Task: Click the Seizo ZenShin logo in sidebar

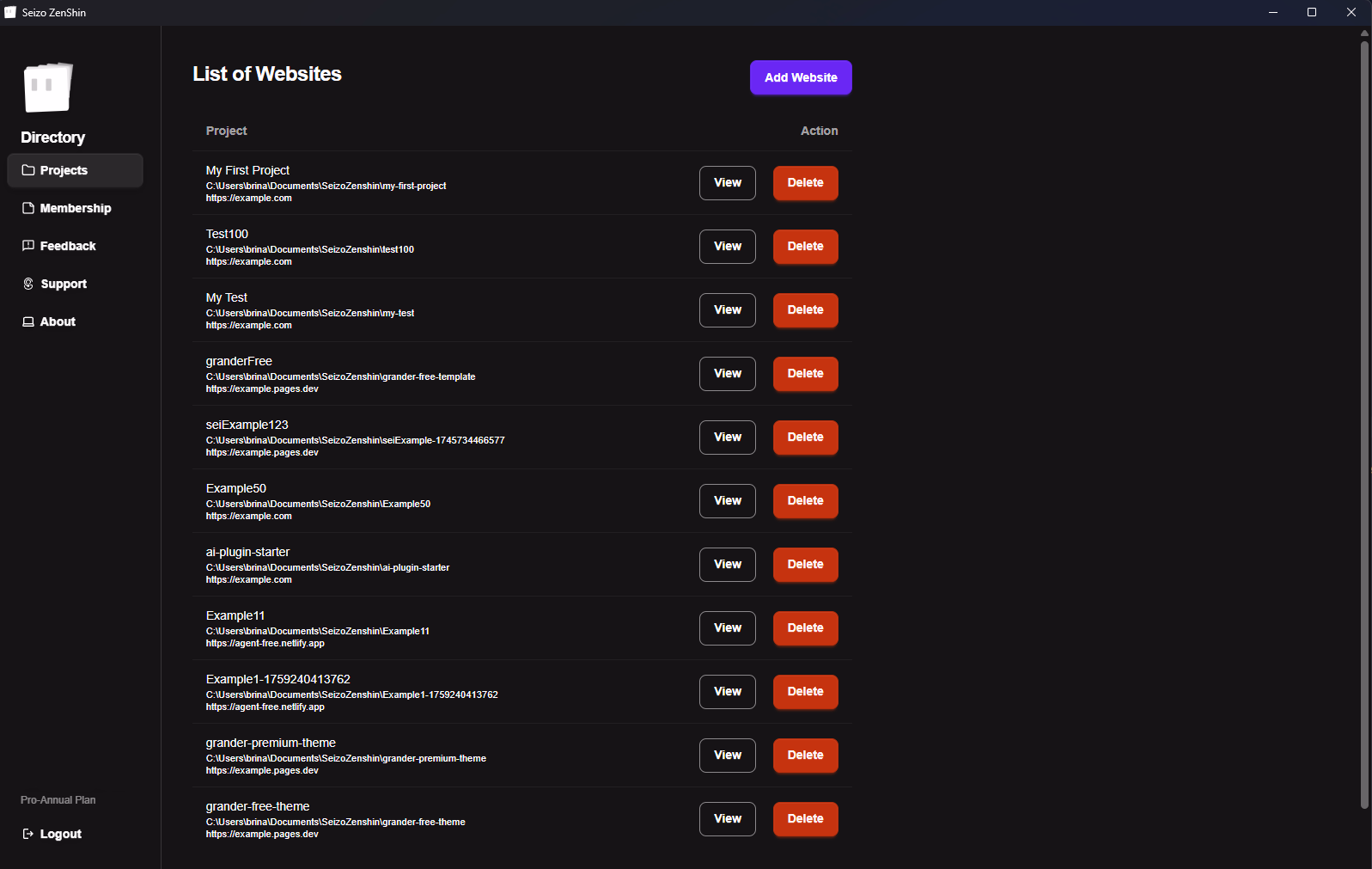Action: (48, 87)
